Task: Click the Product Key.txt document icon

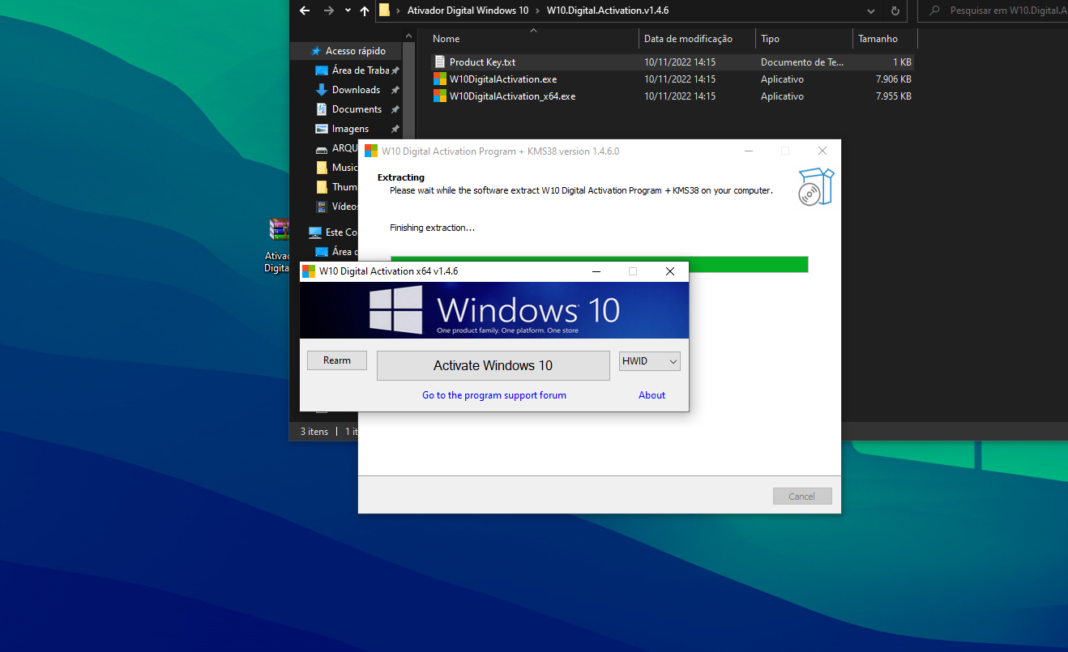Action: pos(440,62)
